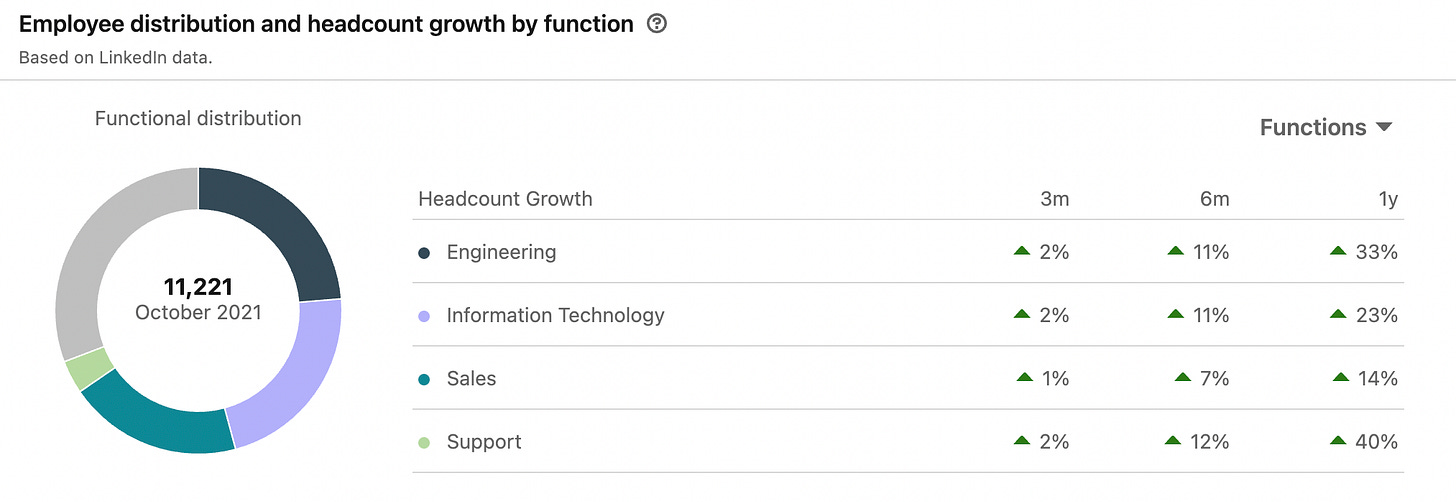Click the Engineering dark dot legend marker

coord(424,253)
